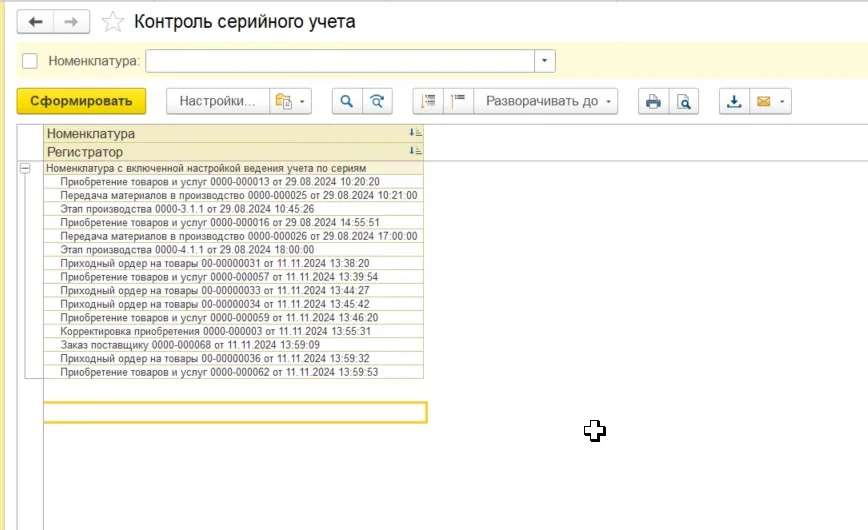The width and height of the screenshot is (868, 530).
Task: Select row Приходный ордер на товары 00-00000033
Action: (234, 290)
